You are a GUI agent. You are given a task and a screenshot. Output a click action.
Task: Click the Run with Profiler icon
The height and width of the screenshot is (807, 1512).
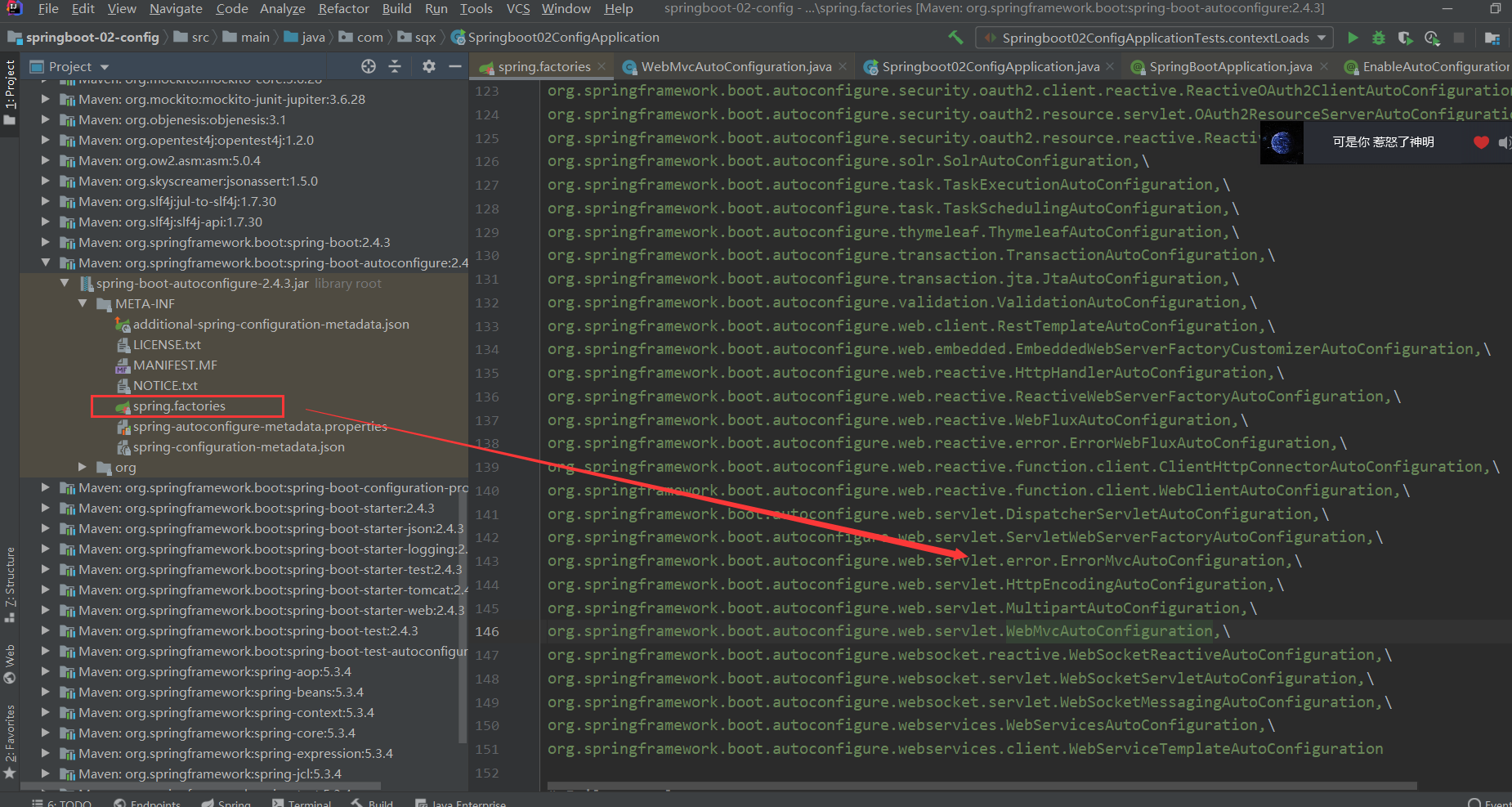pos(1432,38)
